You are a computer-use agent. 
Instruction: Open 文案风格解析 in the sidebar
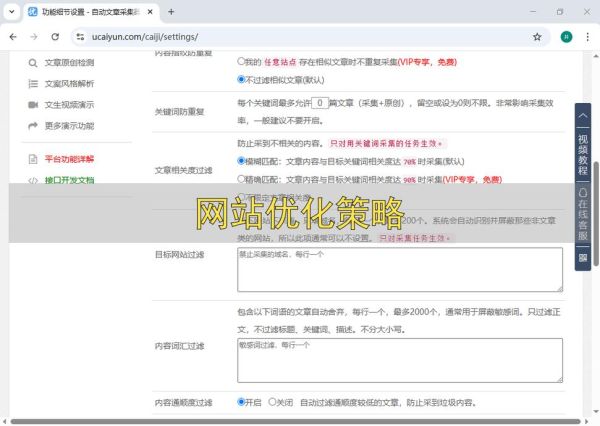[69, 84]
